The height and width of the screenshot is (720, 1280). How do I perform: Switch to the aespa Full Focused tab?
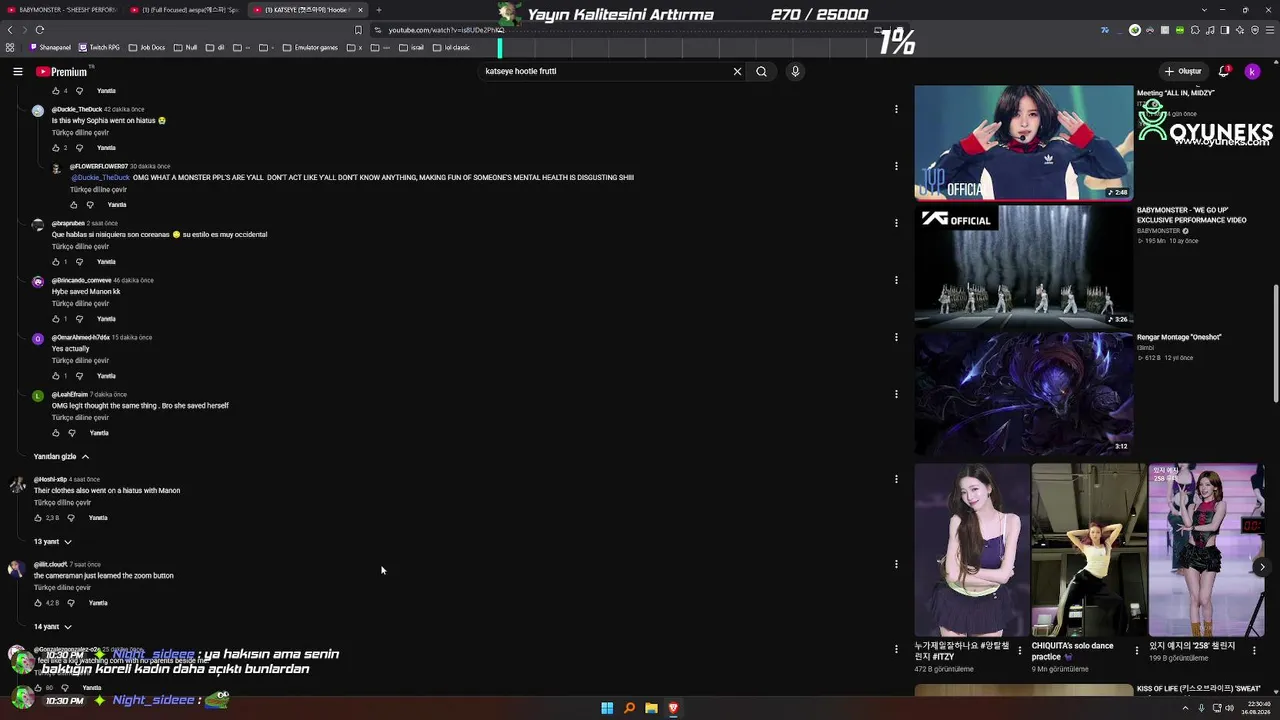(187, 10)
